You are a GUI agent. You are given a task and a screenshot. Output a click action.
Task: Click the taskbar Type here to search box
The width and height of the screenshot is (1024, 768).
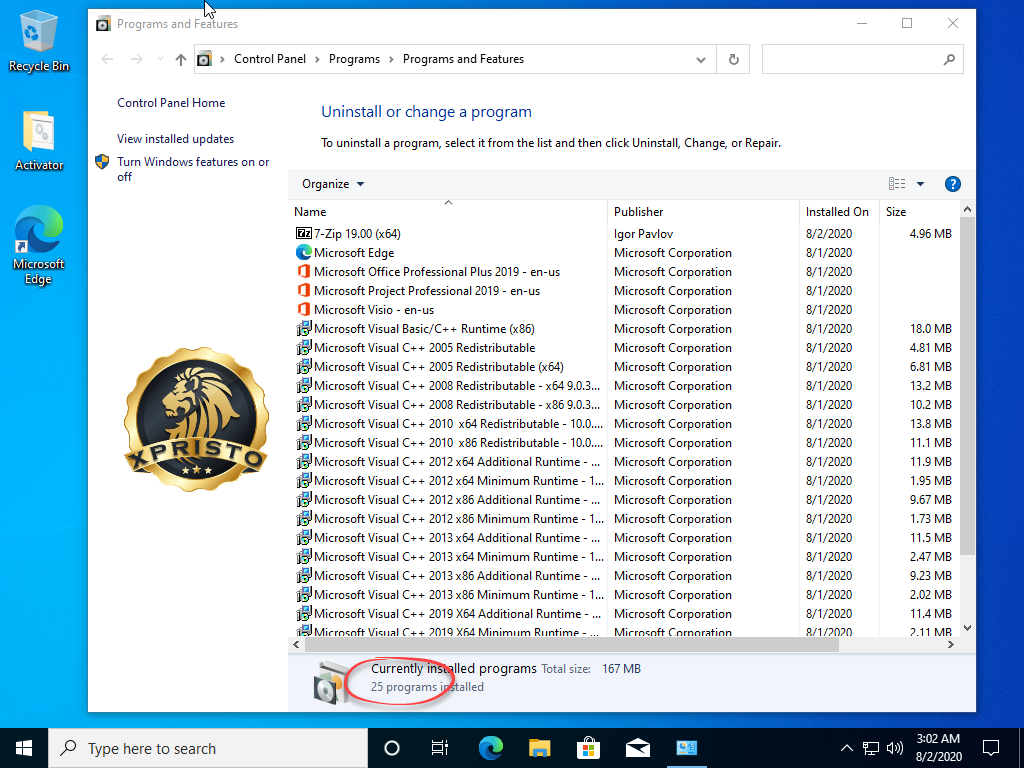208,748
